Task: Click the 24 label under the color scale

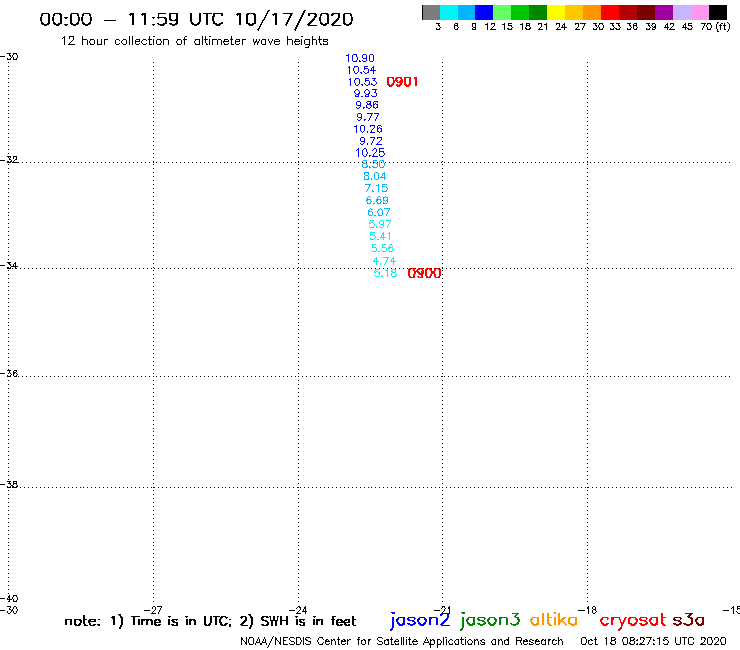Action: coord(561,27)
